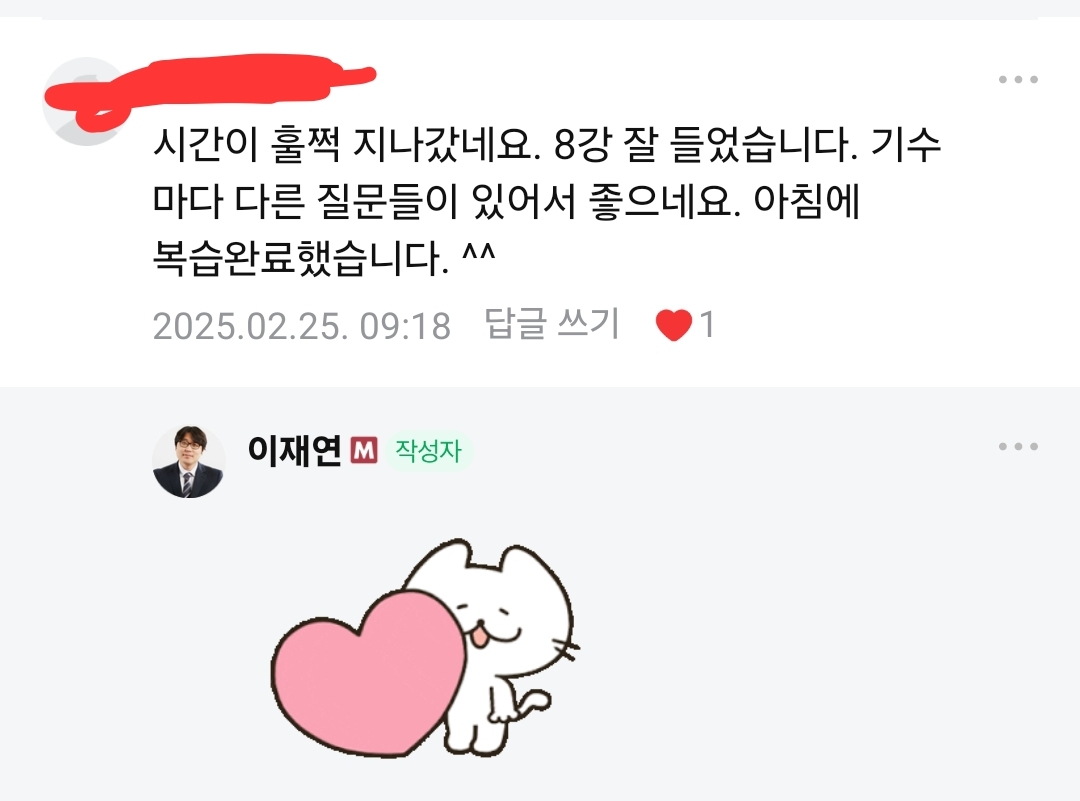This screenshot has height=801, width=1080.
Task: Click comment line with 질문들이 있어서 좋으네요
Action: pyautogui.click(x=506, y=202)
